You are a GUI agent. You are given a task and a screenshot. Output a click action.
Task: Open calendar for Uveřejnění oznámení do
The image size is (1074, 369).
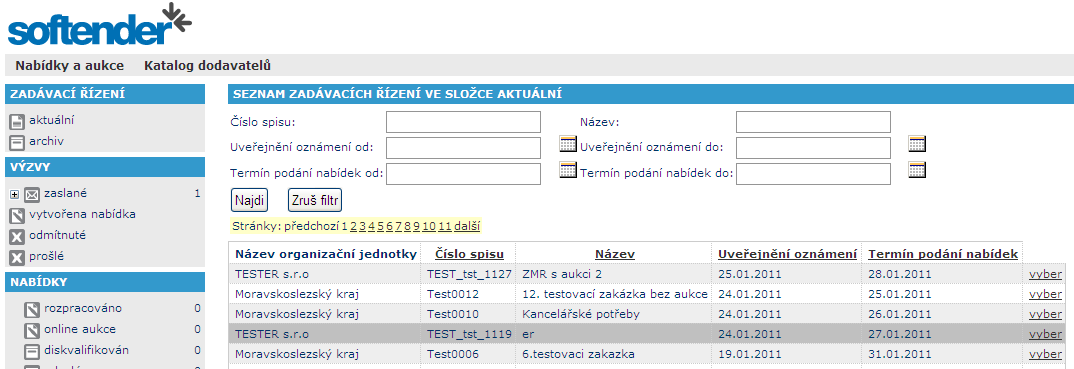(917, 144)
